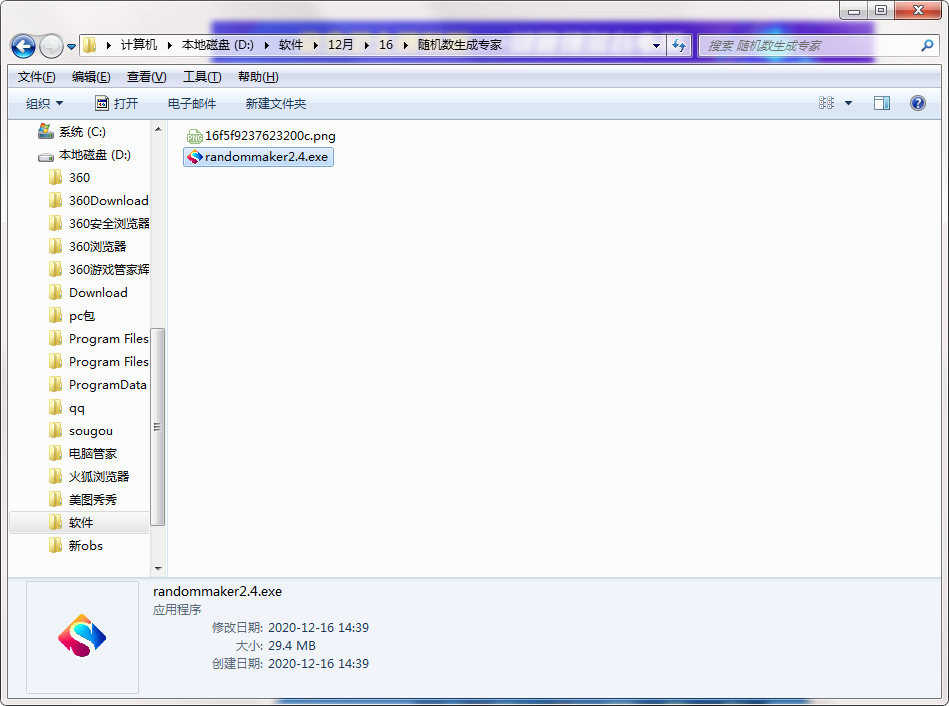Image resolution: width=949 pixels, height=706 pixels.
Task: Go to 软件 in the address breadcrumb
Action: point(291,45)
